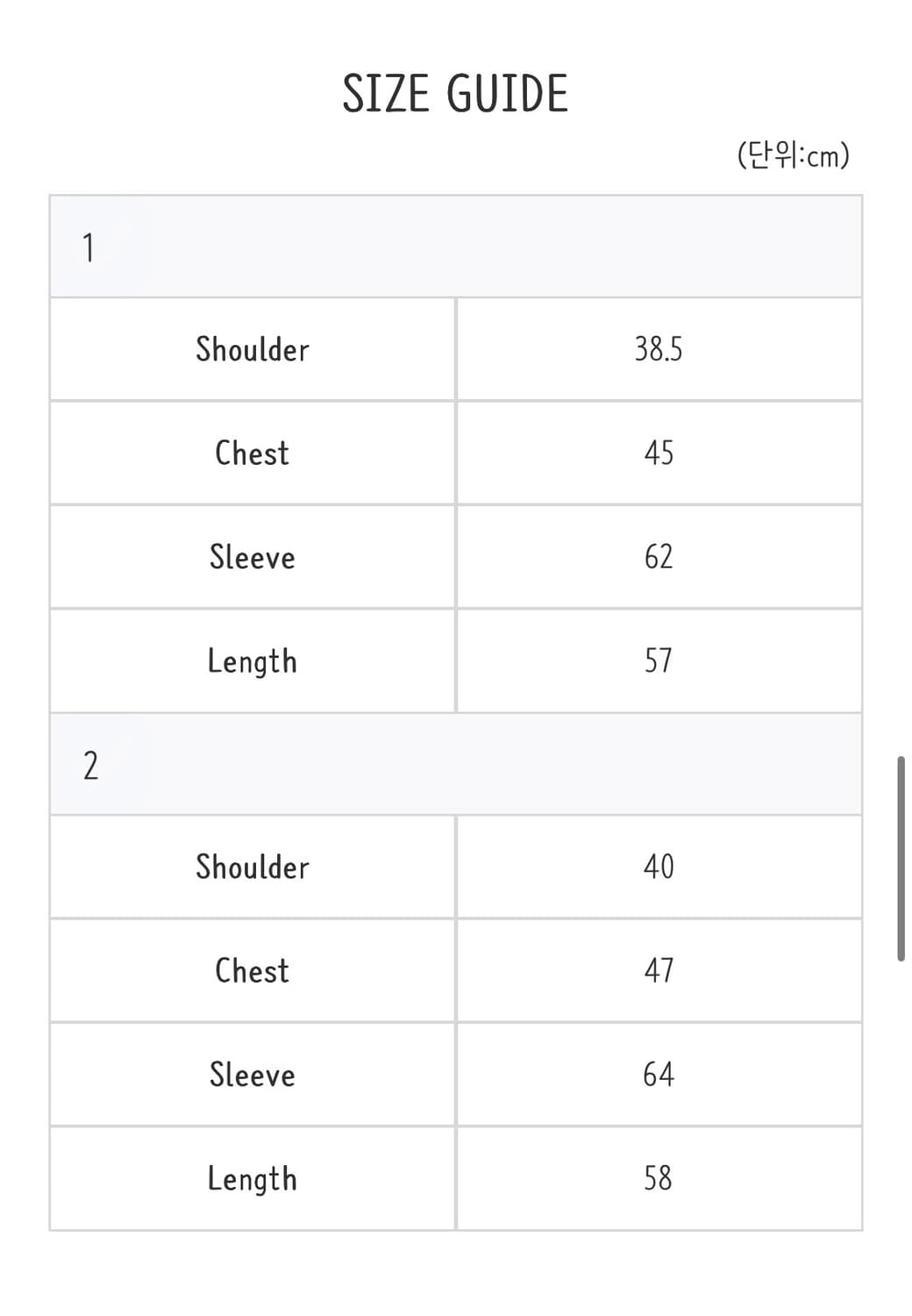Image resolution: width=912 pixels, height=1316 pixels.
Task: Click the Chest label under size 1
Action: tap(253, 453)
